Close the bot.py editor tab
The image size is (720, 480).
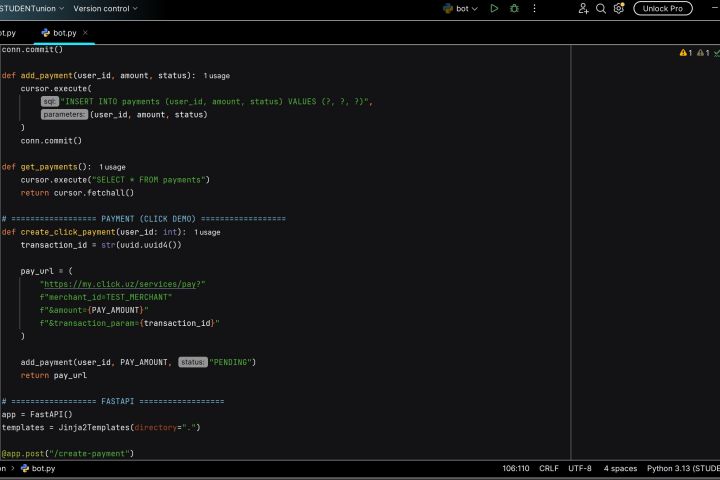(85, 33)
